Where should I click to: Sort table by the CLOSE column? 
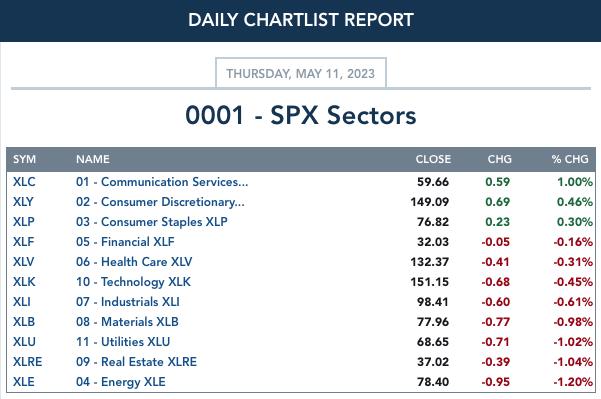(433, 159)
